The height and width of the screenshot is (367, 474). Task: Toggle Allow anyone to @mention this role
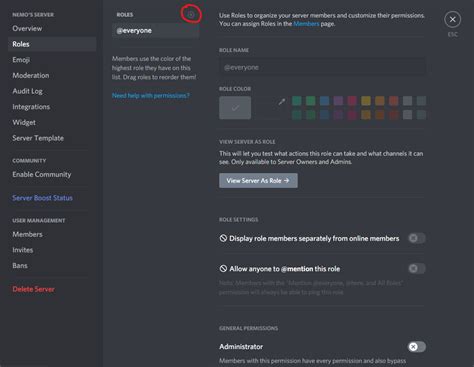click(x=417, y=268)
